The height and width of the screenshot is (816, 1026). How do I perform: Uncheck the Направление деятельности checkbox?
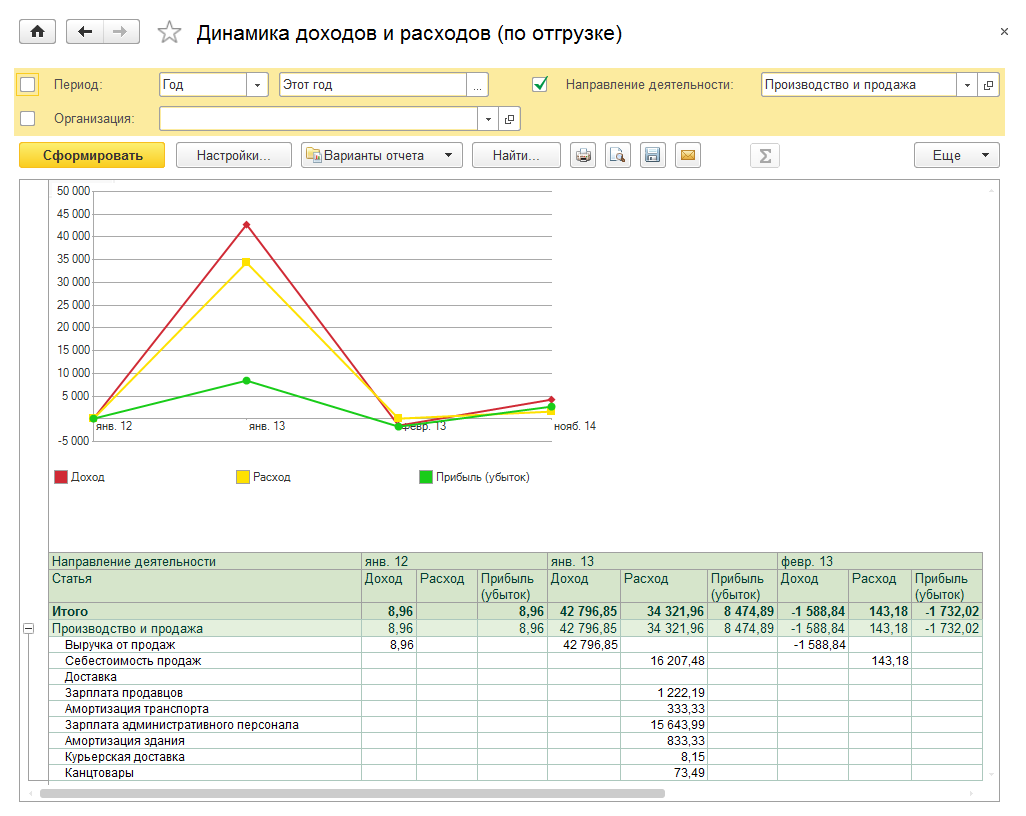(x=540, y=85)
